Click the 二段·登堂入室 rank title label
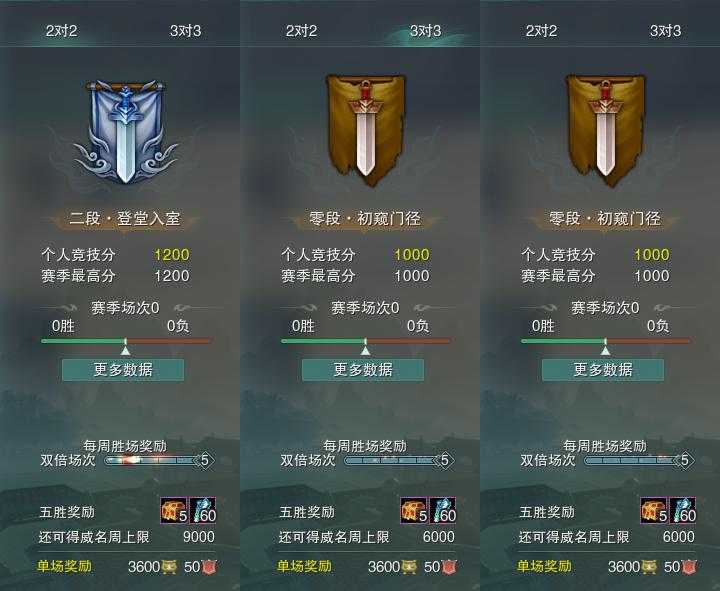 [124, 219]
